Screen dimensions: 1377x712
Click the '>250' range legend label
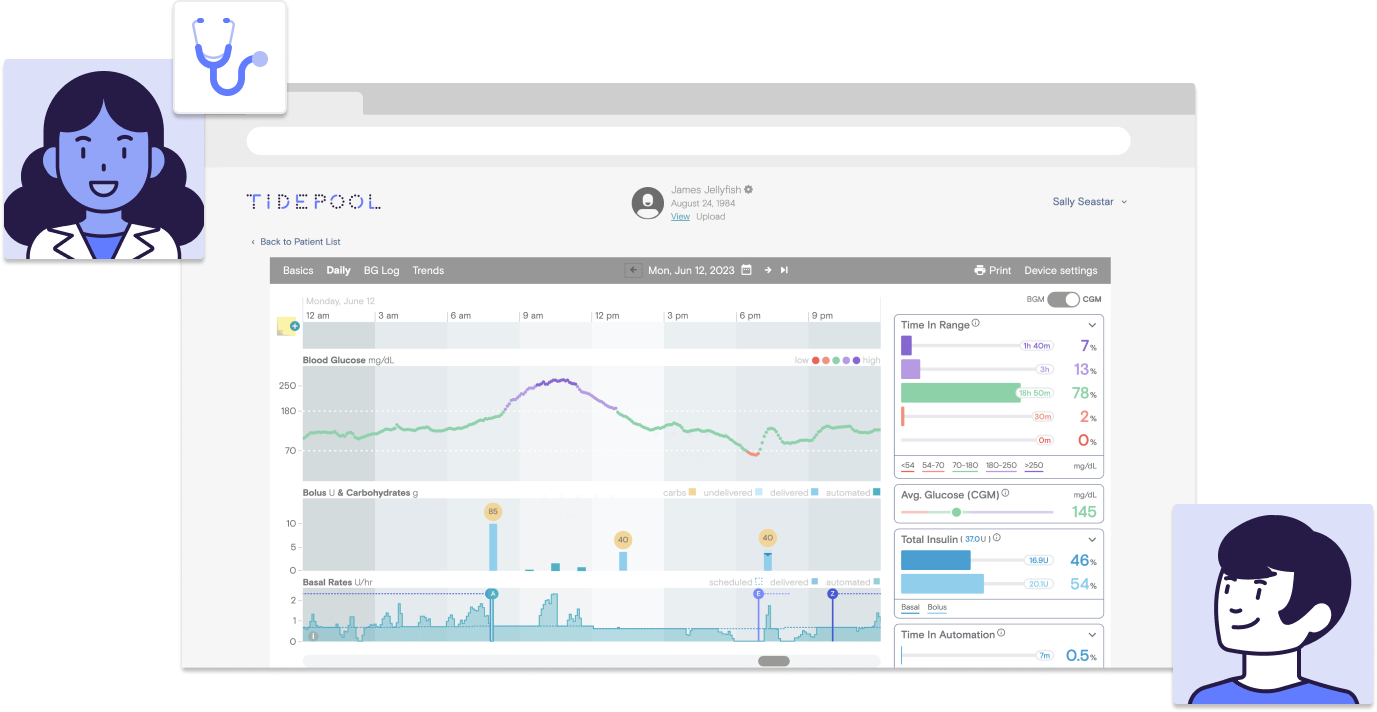pyautogui.click(x=1034, y=465)
